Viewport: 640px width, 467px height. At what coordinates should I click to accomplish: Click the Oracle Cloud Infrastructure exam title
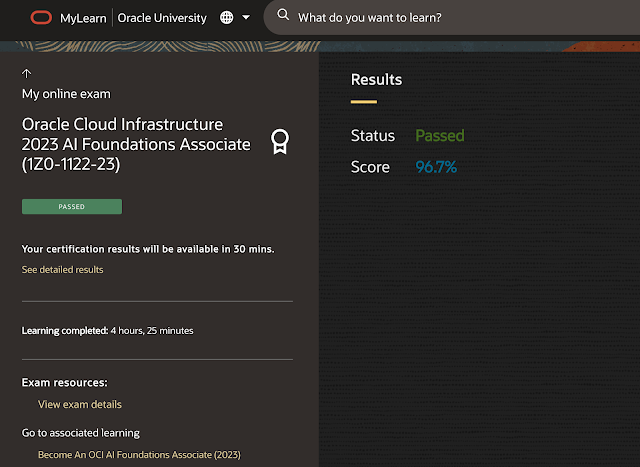(x=136, y=144)
